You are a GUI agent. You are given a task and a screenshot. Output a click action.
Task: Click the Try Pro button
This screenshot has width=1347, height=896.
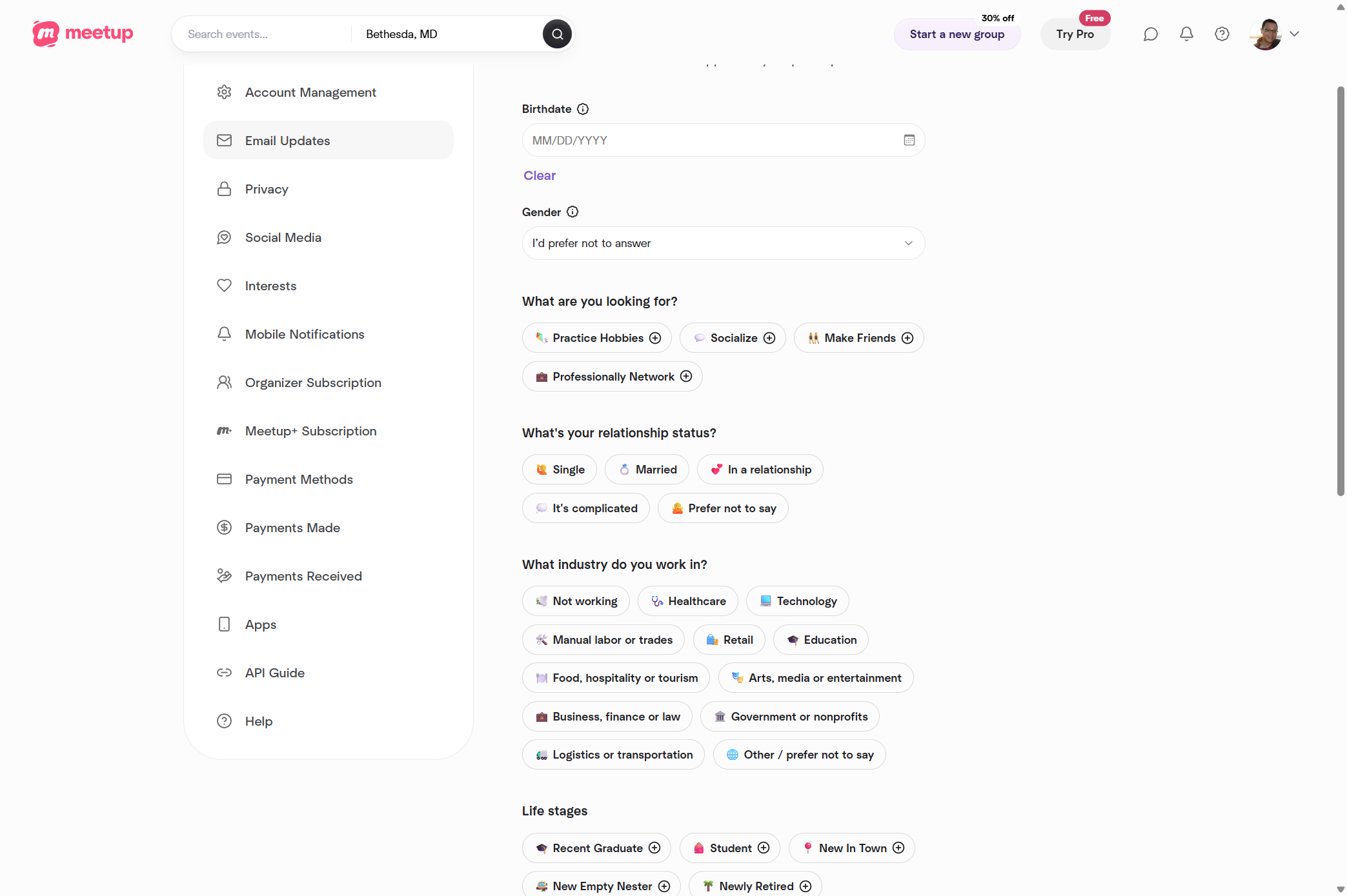1075,34
